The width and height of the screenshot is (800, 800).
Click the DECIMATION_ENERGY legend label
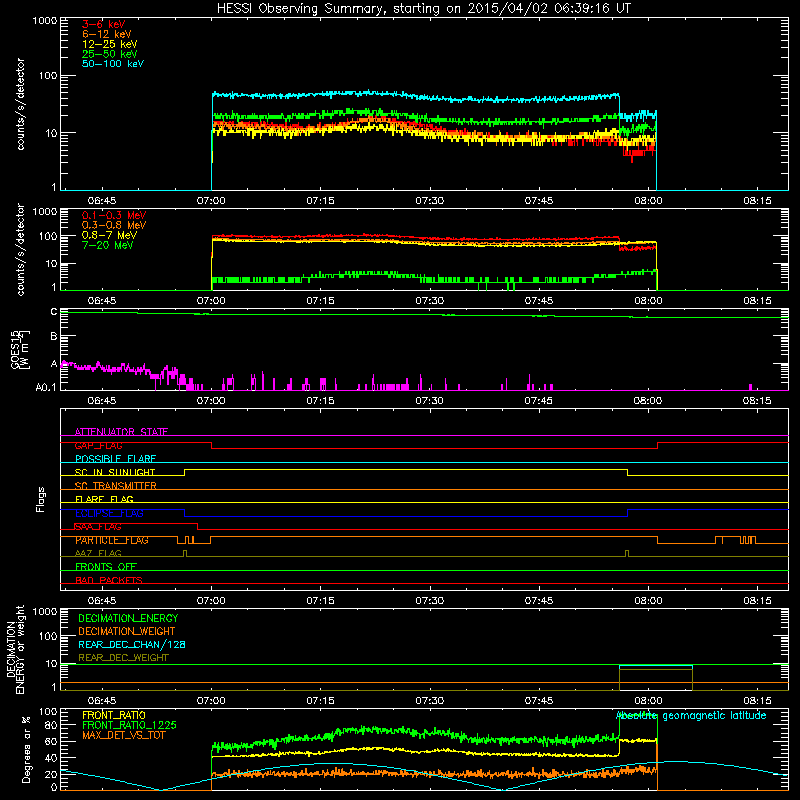(128, 618)
